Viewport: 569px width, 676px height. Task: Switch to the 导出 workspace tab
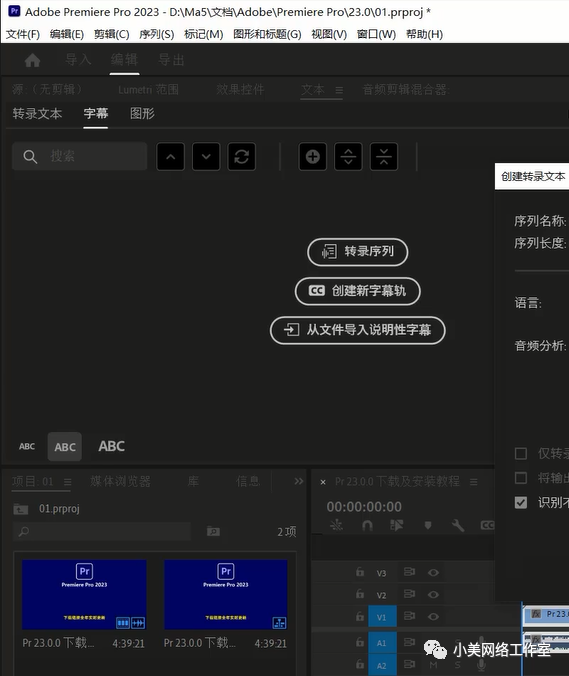point(171,60)
